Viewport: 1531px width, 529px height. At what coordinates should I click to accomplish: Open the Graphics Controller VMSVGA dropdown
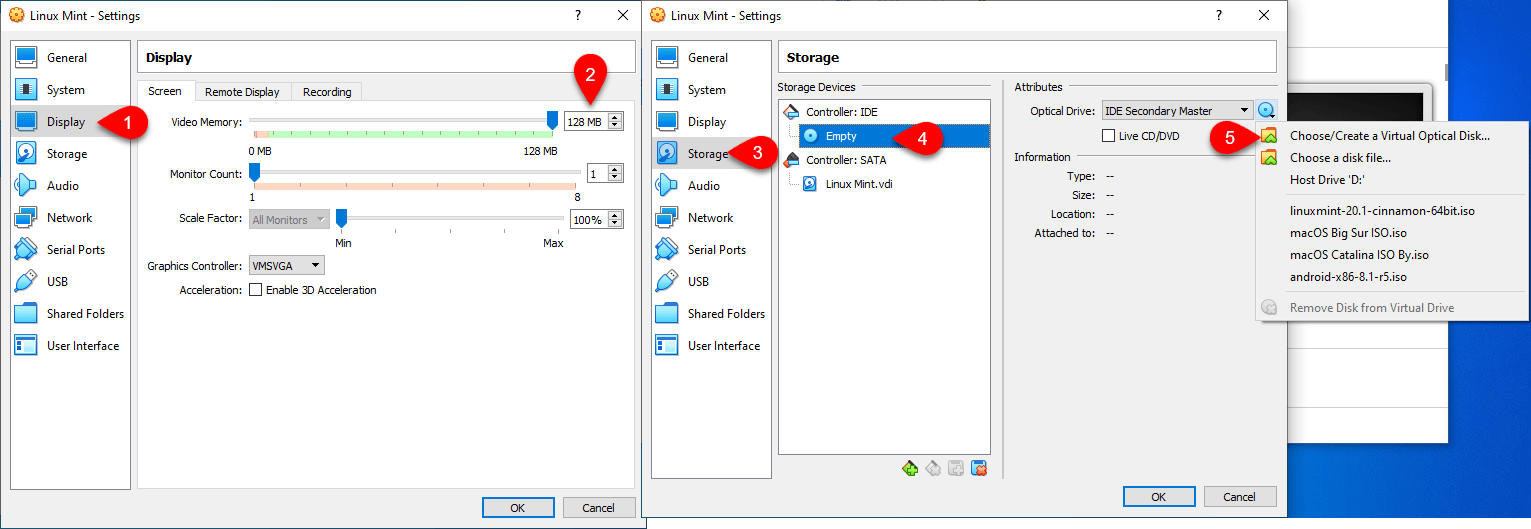(x=287, y=266)
